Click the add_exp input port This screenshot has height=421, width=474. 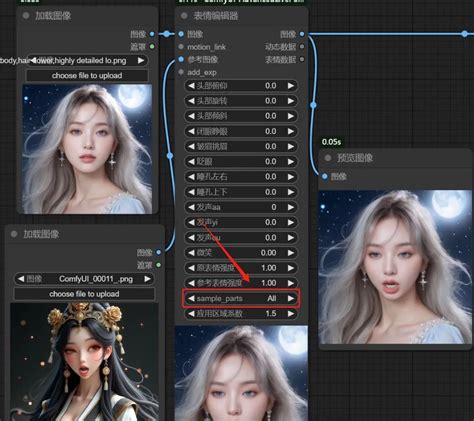pos(181,72)
